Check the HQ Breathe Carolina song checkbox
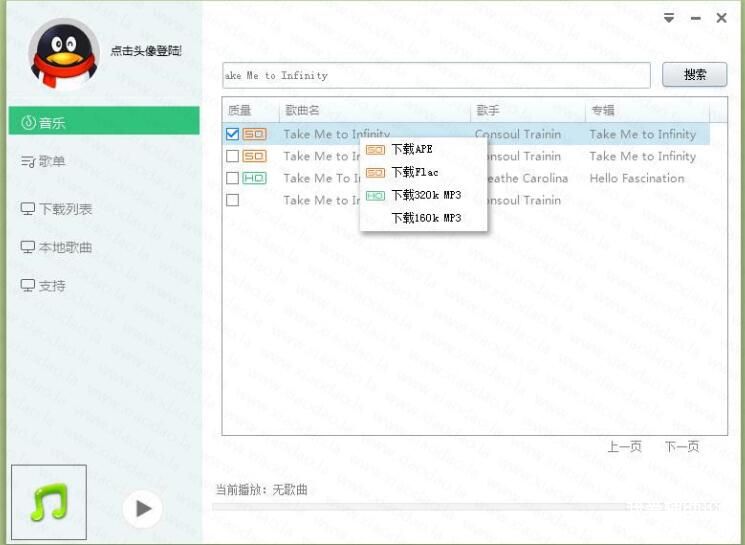745x545 pixels. click(x=233, y=178)
